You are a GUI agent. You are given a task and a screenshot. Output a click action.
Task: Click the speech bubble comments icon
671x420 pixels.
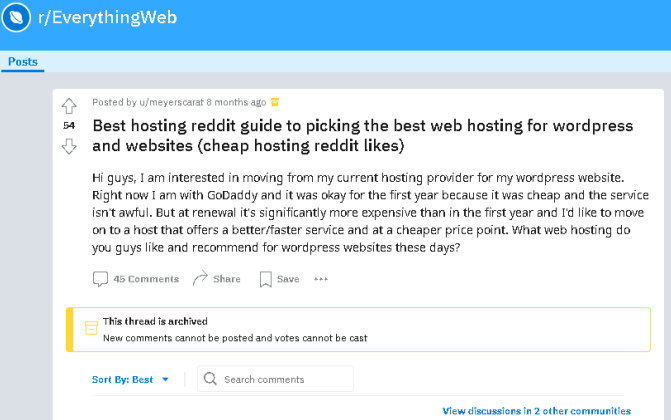(100, 279)
